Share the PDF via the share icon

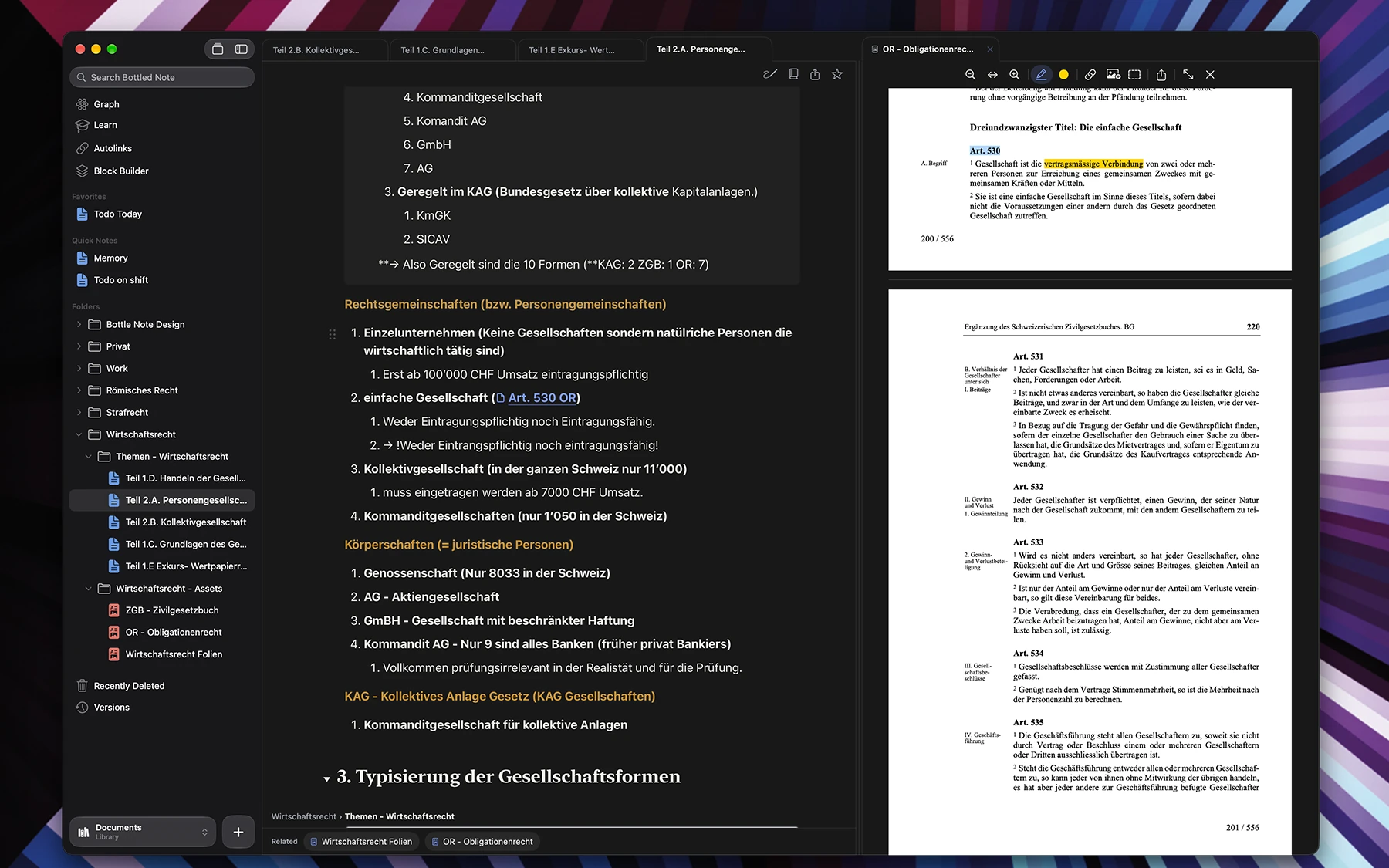(x=1161, y=75)
